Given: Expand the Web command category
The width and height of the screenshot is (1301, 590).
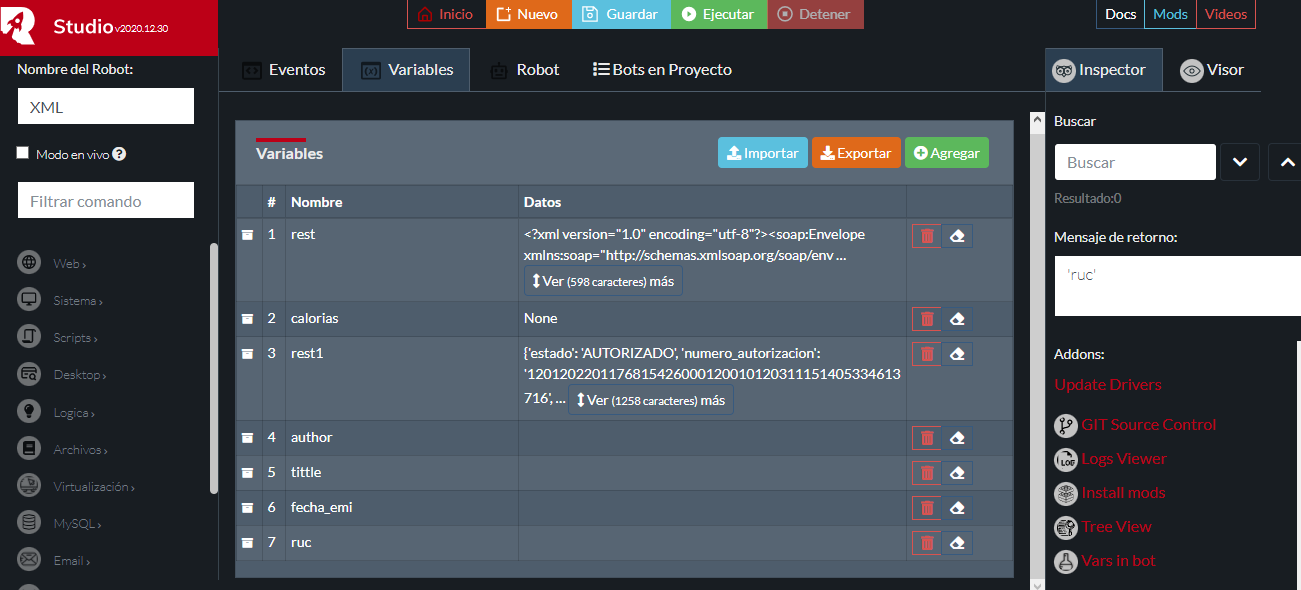Looking at the screenshot, I should [x=68, y=264].
